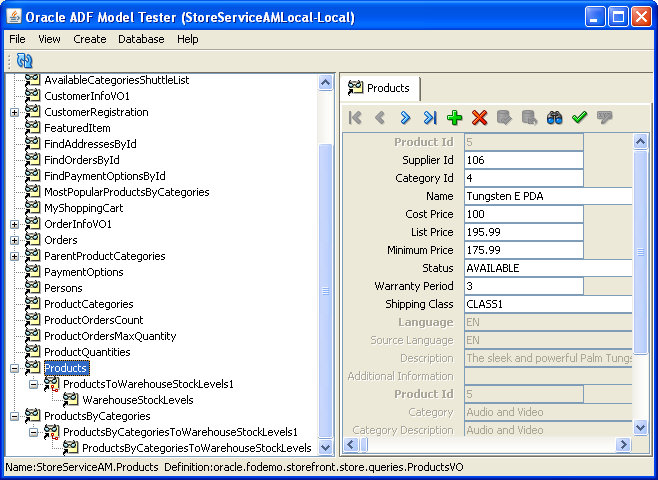Viewport: 658px width, 480px height.
Task: Collapse the ProductsToWarehouseStockLevels1 node
Action: point(34,384)
